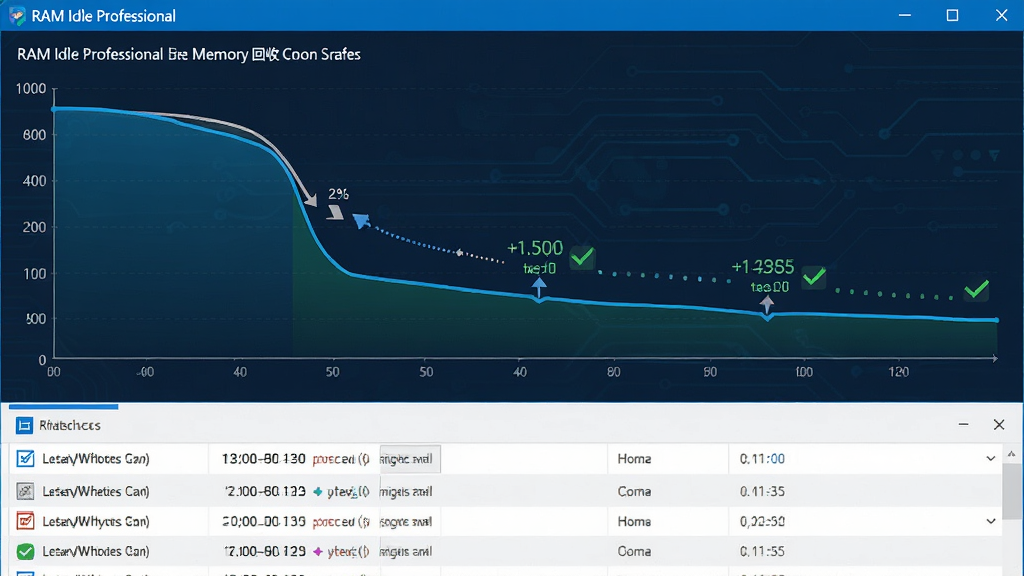Minimize the Rfiatschces panel
1024x576 pixels.
(963, 424)
